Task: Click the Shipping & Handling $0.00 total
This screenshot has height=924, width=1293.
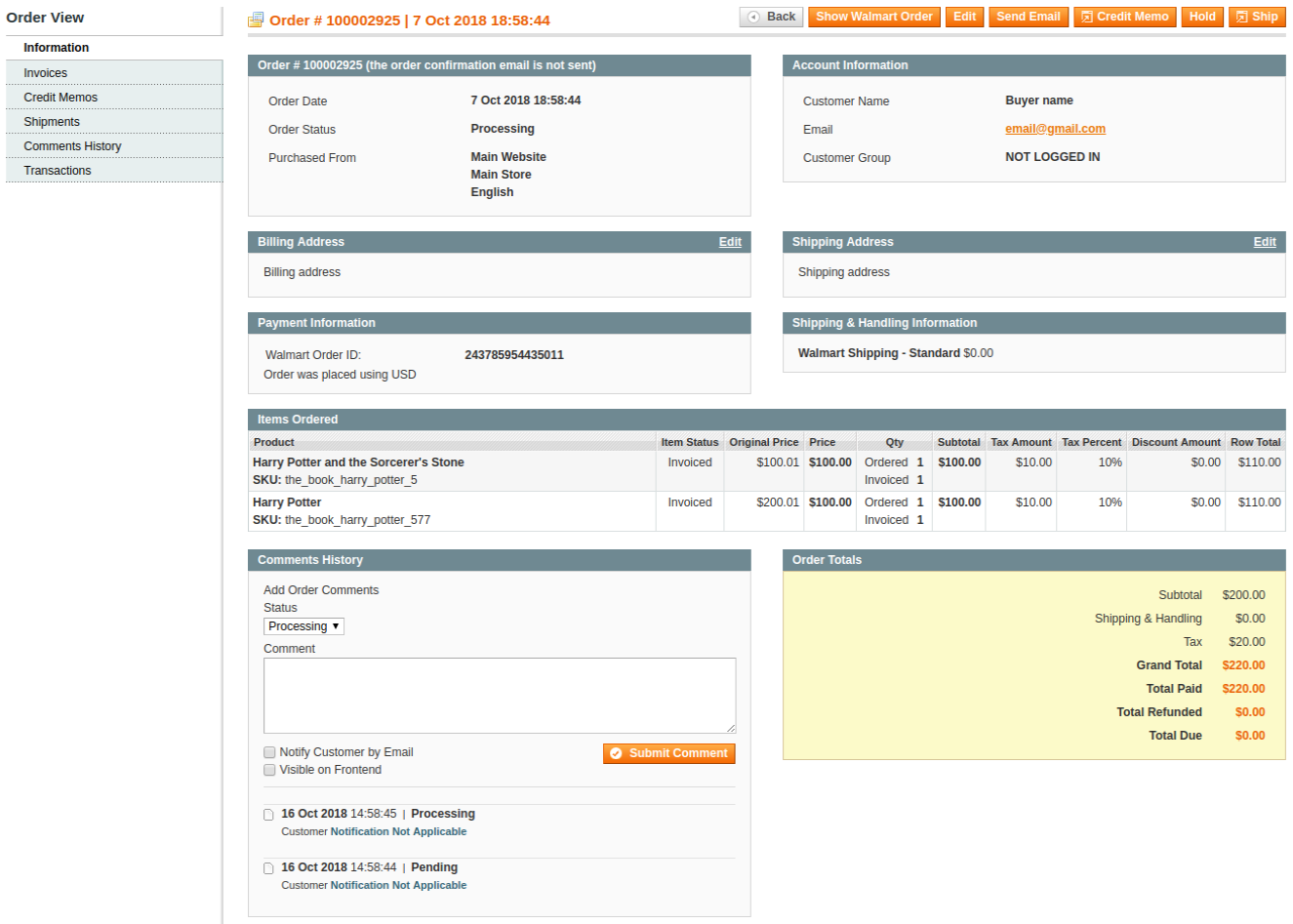Action: point(1250,619)
